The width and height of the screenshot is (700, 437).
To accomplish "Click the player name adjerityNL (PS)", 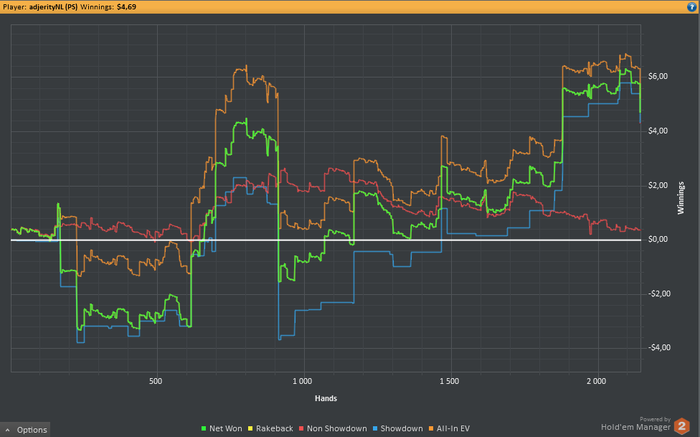I will [x=53, y=7].
